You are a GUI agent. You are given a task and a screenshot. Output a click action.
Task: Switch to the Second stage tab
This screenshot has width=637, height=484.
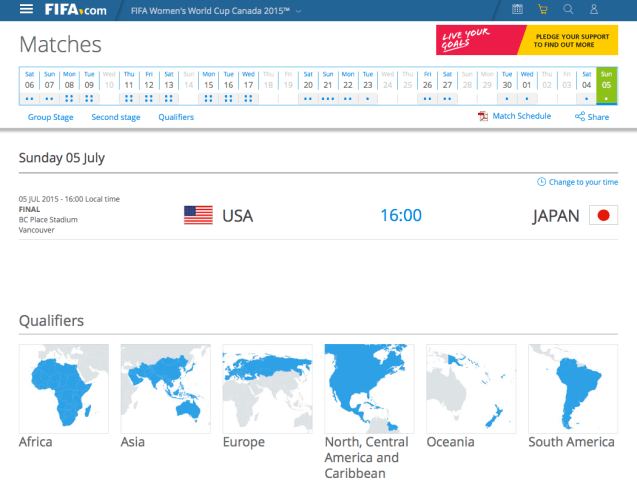pos(116,117)
